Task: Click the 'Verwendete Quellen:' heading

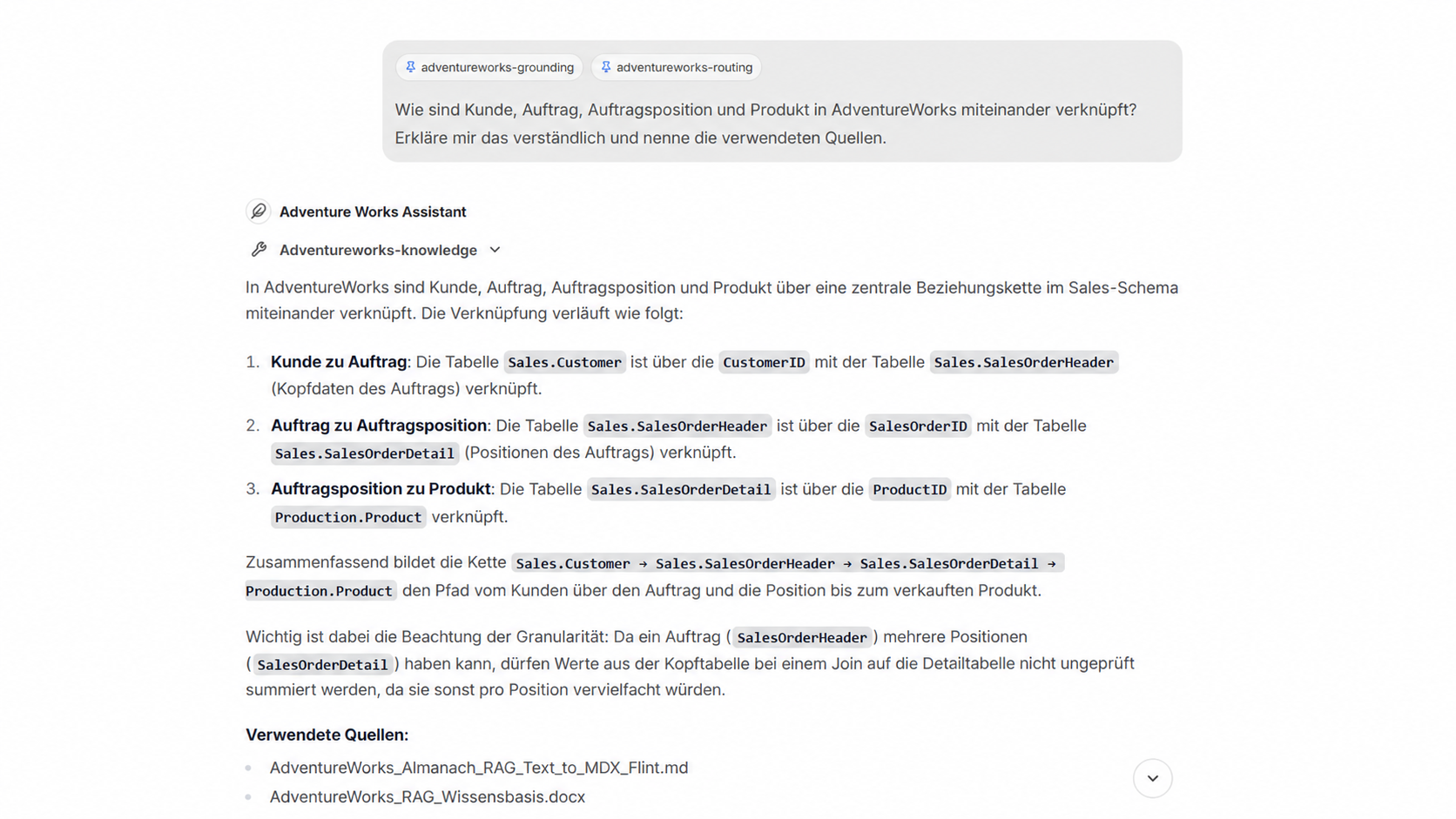Action: [x=327, y=735]
